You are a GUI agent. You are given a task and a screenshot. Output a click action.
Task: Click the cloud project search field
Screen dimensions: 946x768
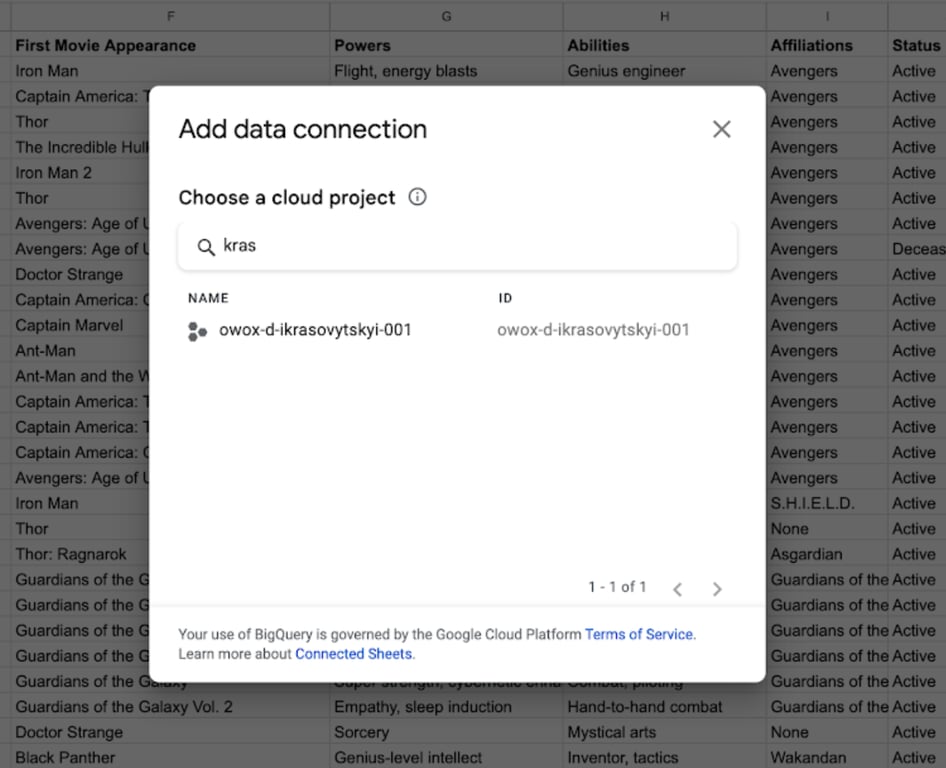click(x=457, y=246)
